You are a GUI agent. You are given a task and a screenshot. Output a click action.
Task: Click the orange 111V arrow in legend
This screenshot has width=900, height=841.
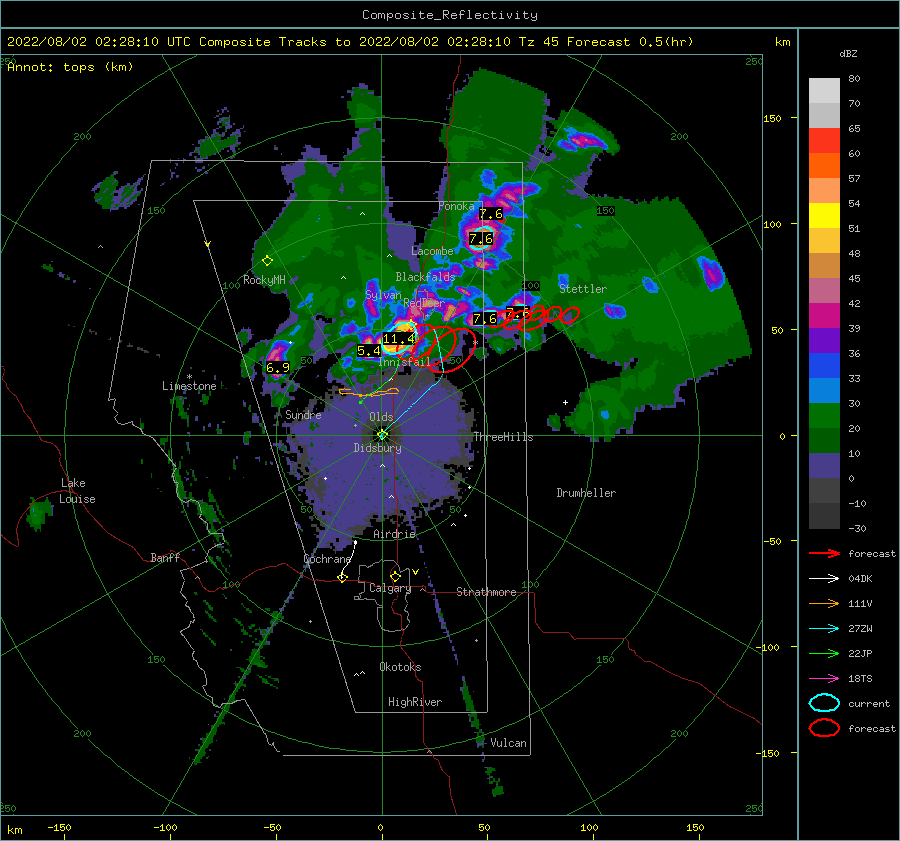point(824,603)
